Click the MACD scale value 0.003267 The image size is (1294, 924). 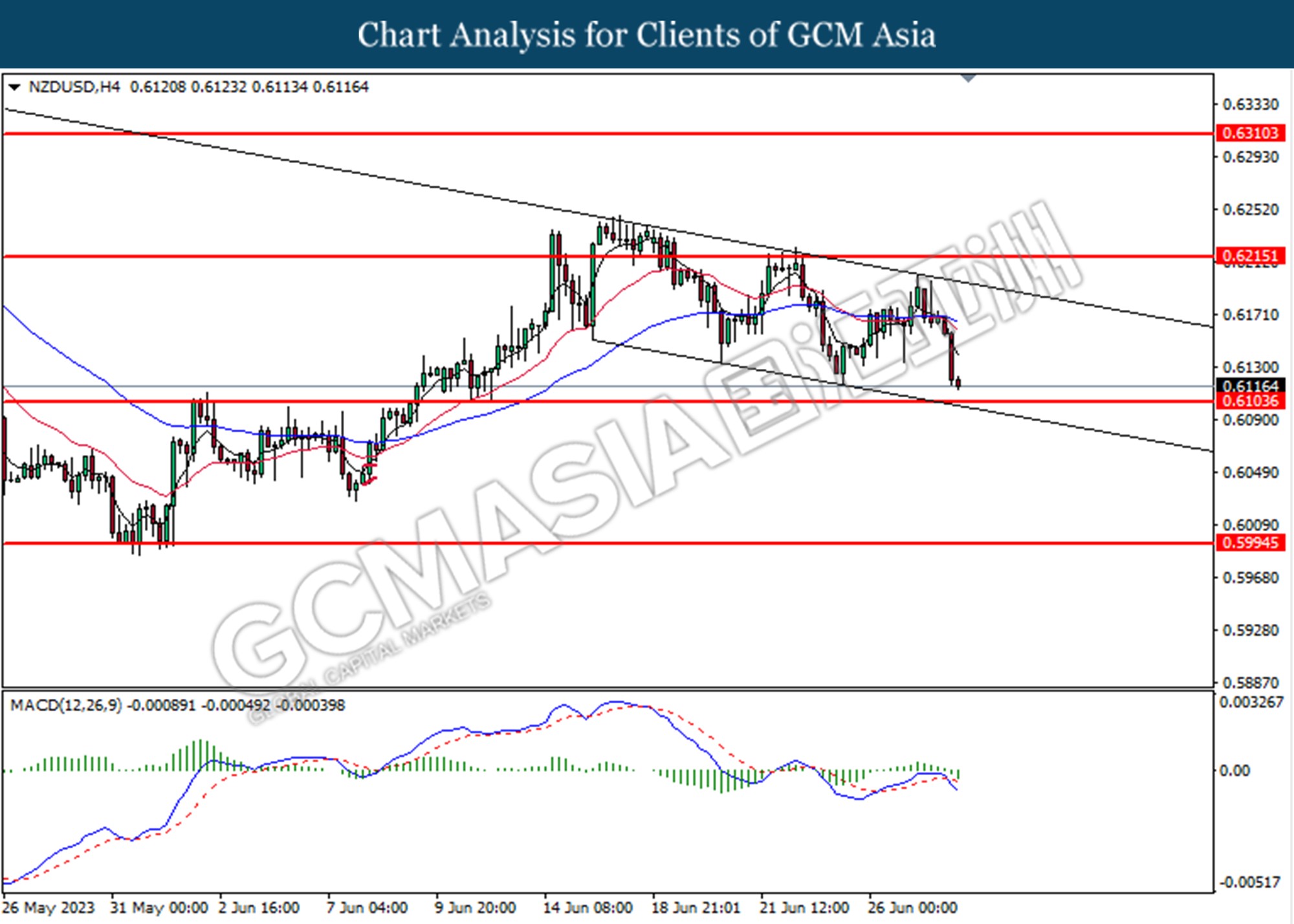(1251, 703)
